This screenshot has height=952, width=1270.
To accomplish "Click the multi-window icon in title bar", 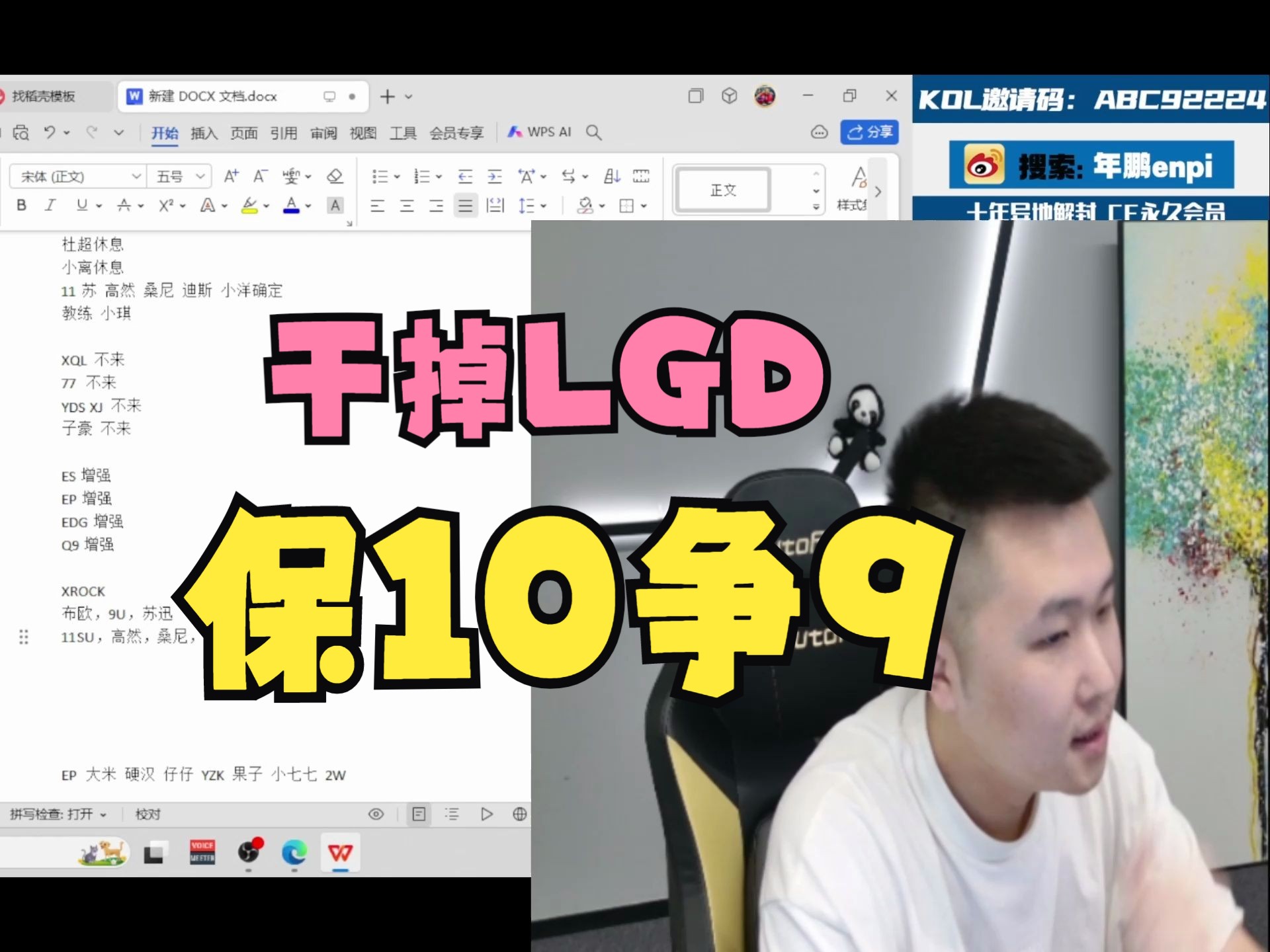I will (x=696, y=96).
